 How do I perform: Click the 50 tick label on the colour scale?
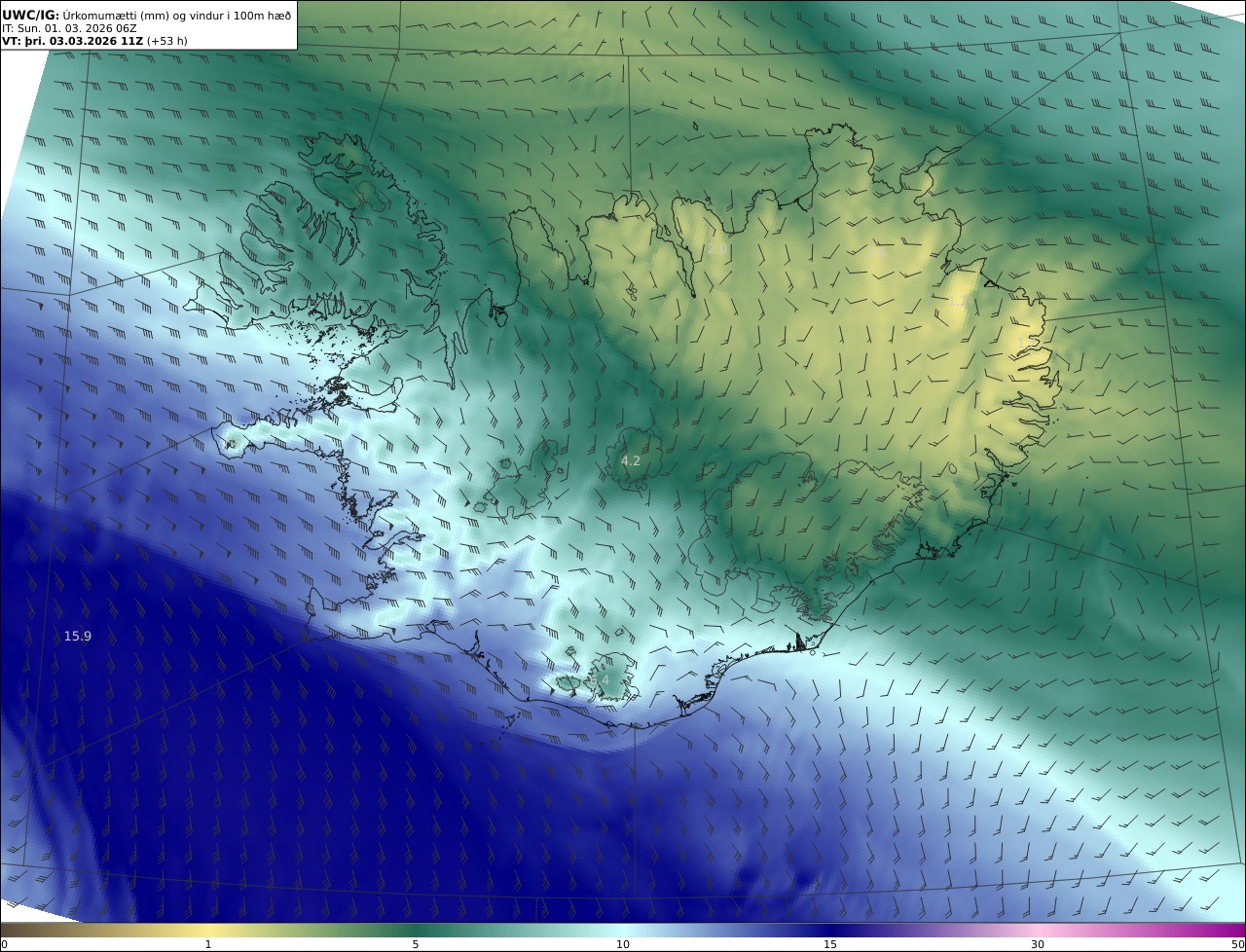click(x=1237, y=944)
